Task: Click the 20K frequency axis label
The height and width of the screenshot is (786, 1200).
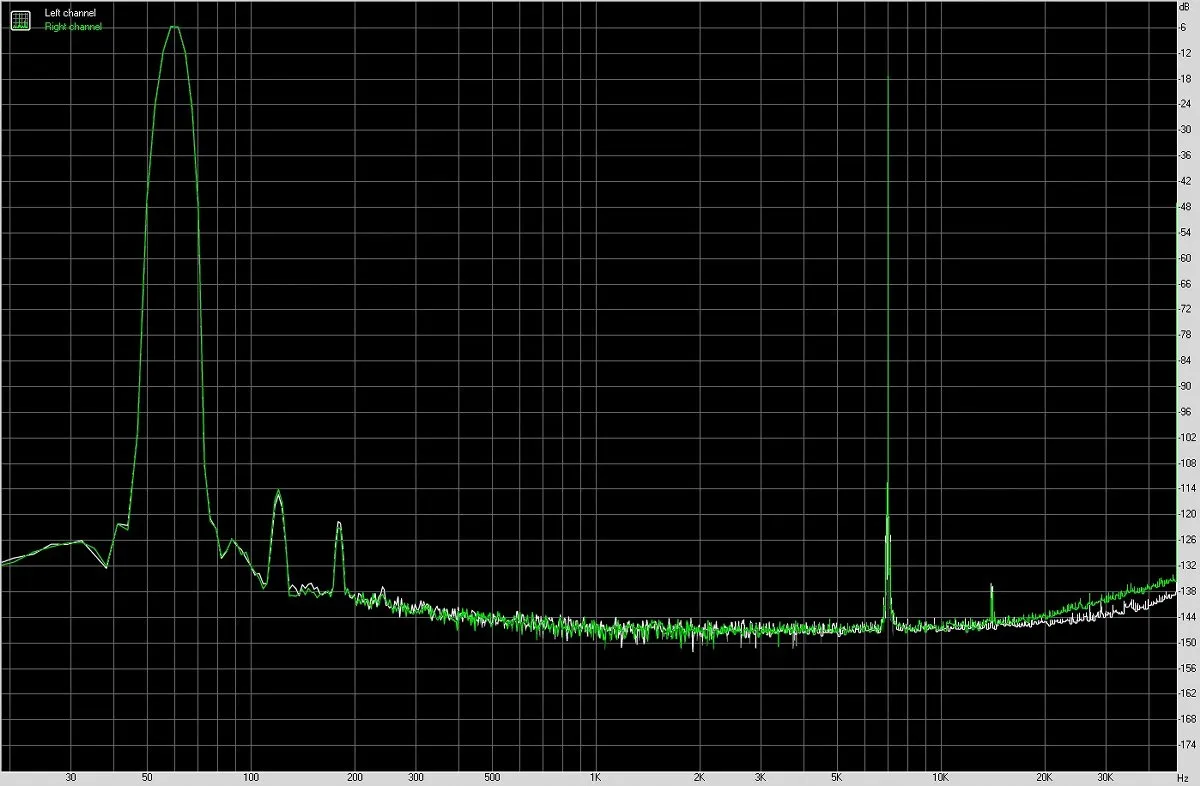Action: tap(1044, 776)
